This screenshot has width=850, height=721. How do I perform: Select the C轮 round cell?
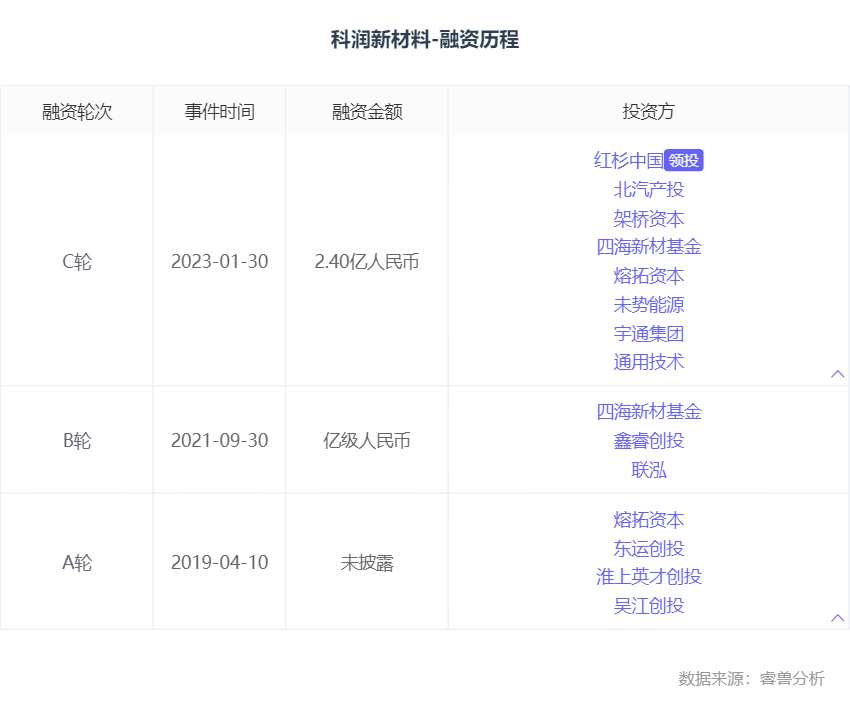pyautogui.click(x=77, y=261)
